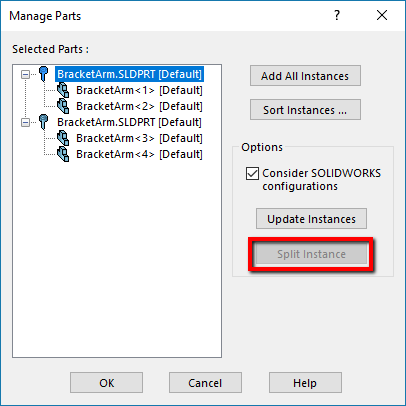Image resolution: width=406 pixels, height=406 pixels.
Task: Collapse the first BracketArm.SLDPRT tree node
Action: click(x=25, y=74)
